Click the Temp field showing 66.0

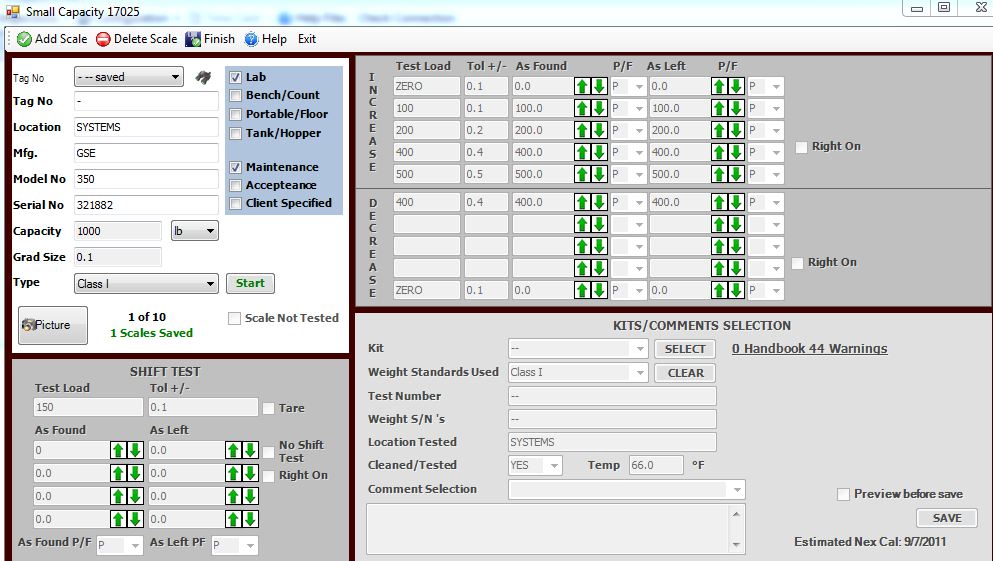[656, 465]
